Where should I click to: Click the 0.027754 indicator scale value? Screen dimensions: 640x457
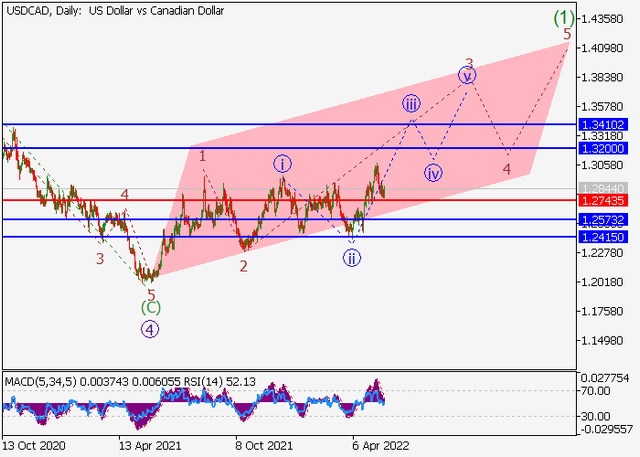coord(605,379)
